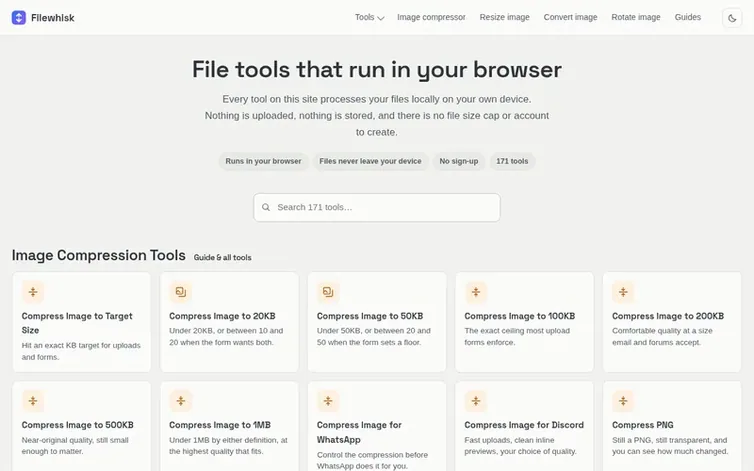The width and height of the screenshot is (754, 471).
Task: Go to Convert image page
Action: coord(570,17)
